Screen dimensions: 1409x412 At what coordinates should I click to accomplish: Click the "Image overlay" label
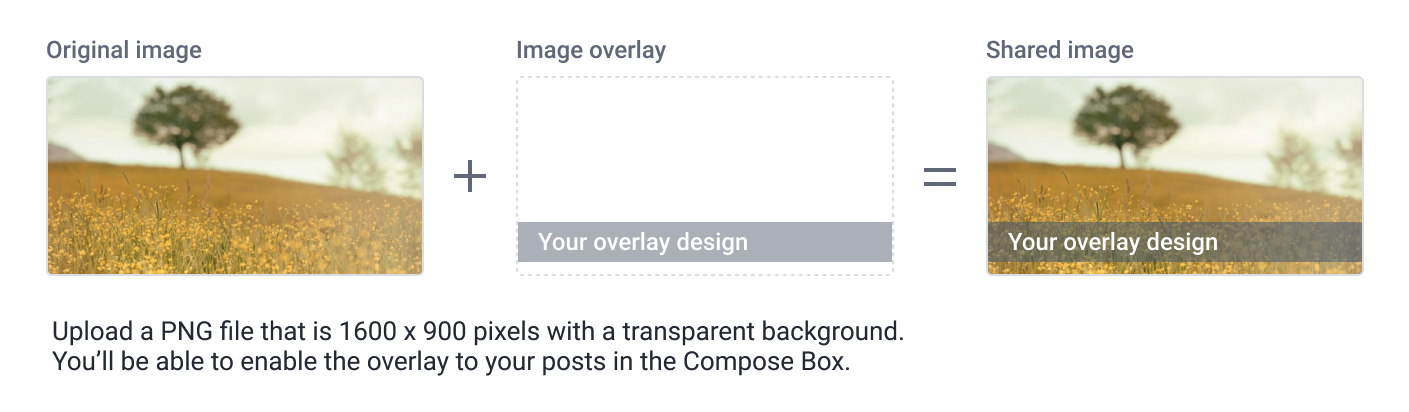tap(590, 50)
